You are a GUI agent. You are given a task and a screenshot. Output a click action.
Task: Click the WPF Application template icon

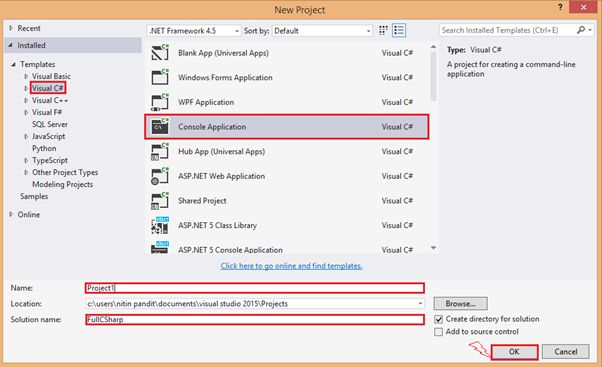click(x=160, y=102)
